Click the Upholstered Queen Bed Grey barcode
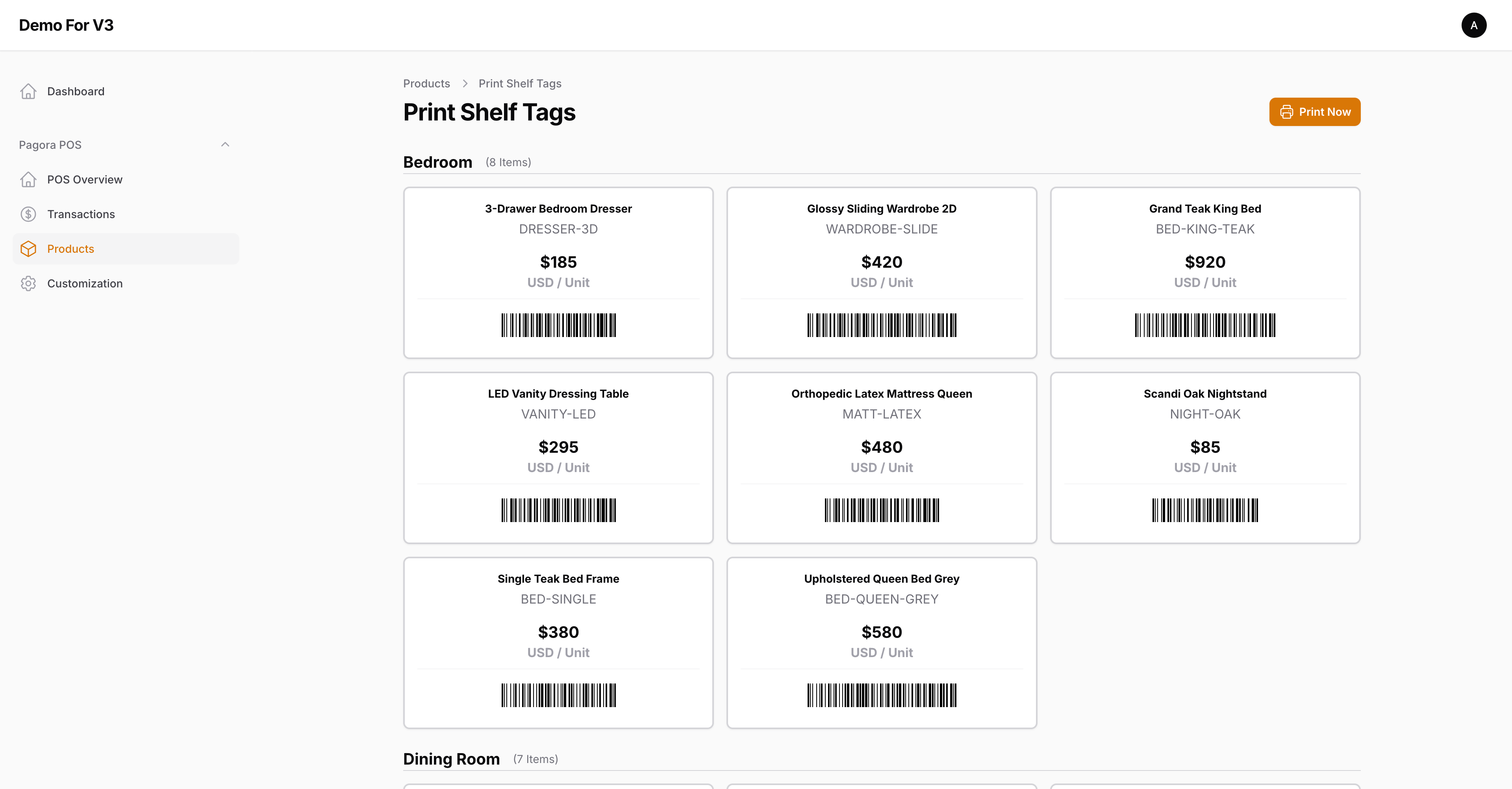Viewport: 1512px width, 789px height. click(881, 695)
